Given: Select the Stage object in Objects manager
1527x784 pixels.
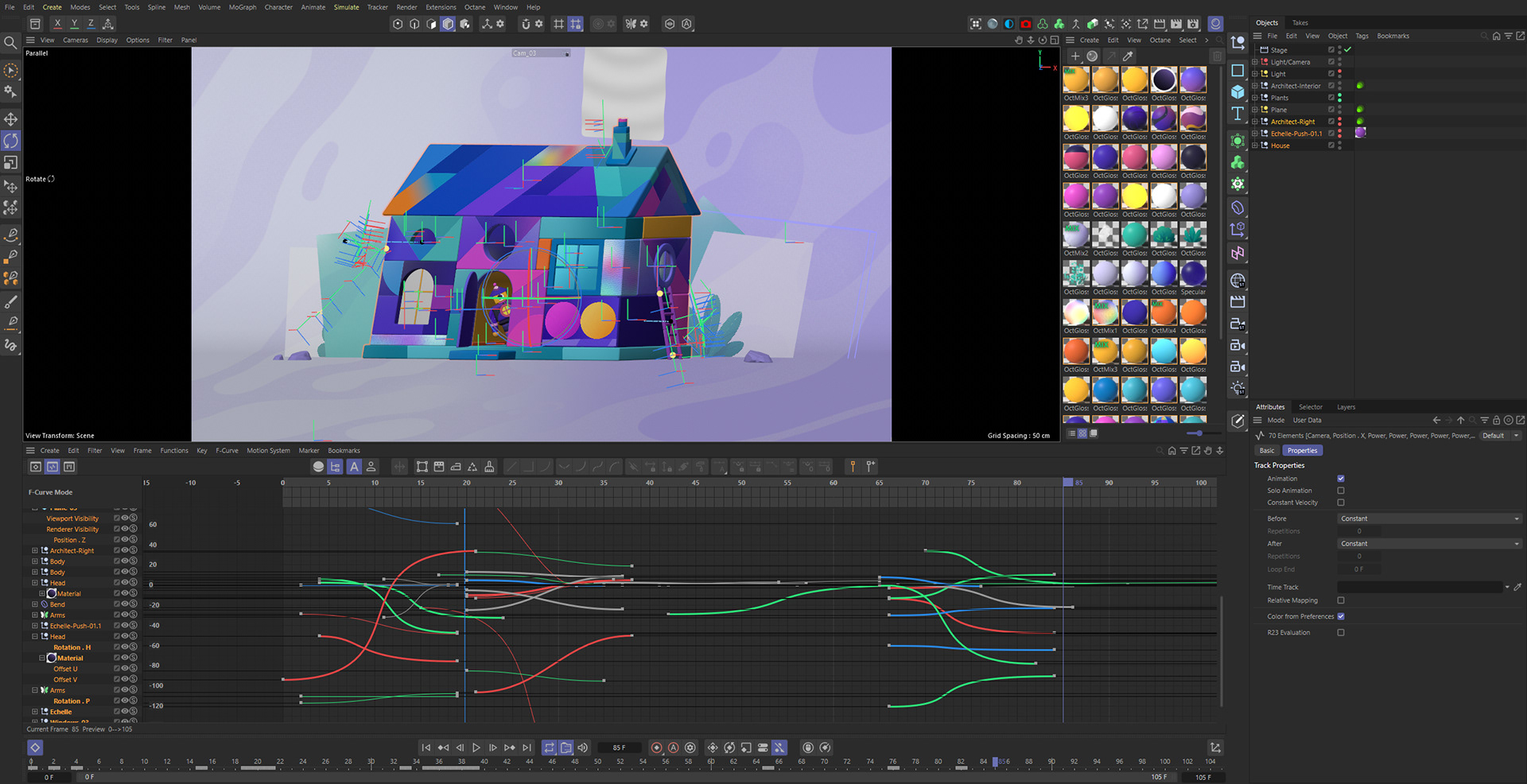Looking at the screenshot, I should point(1278,50).
